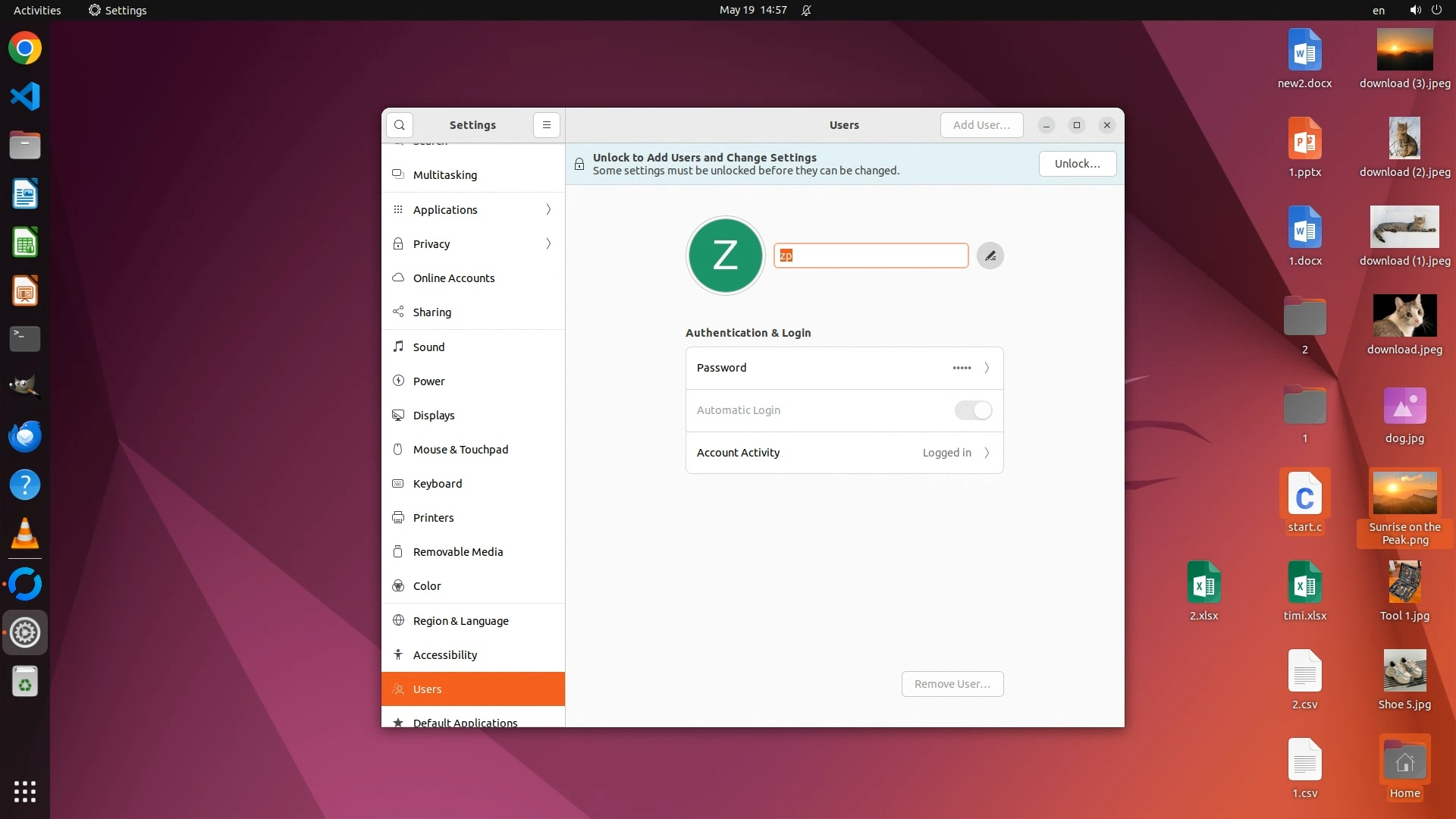The image size is (1456, 819).
Task: Toggle the Automatic Login switch
Action: (973, 410)
